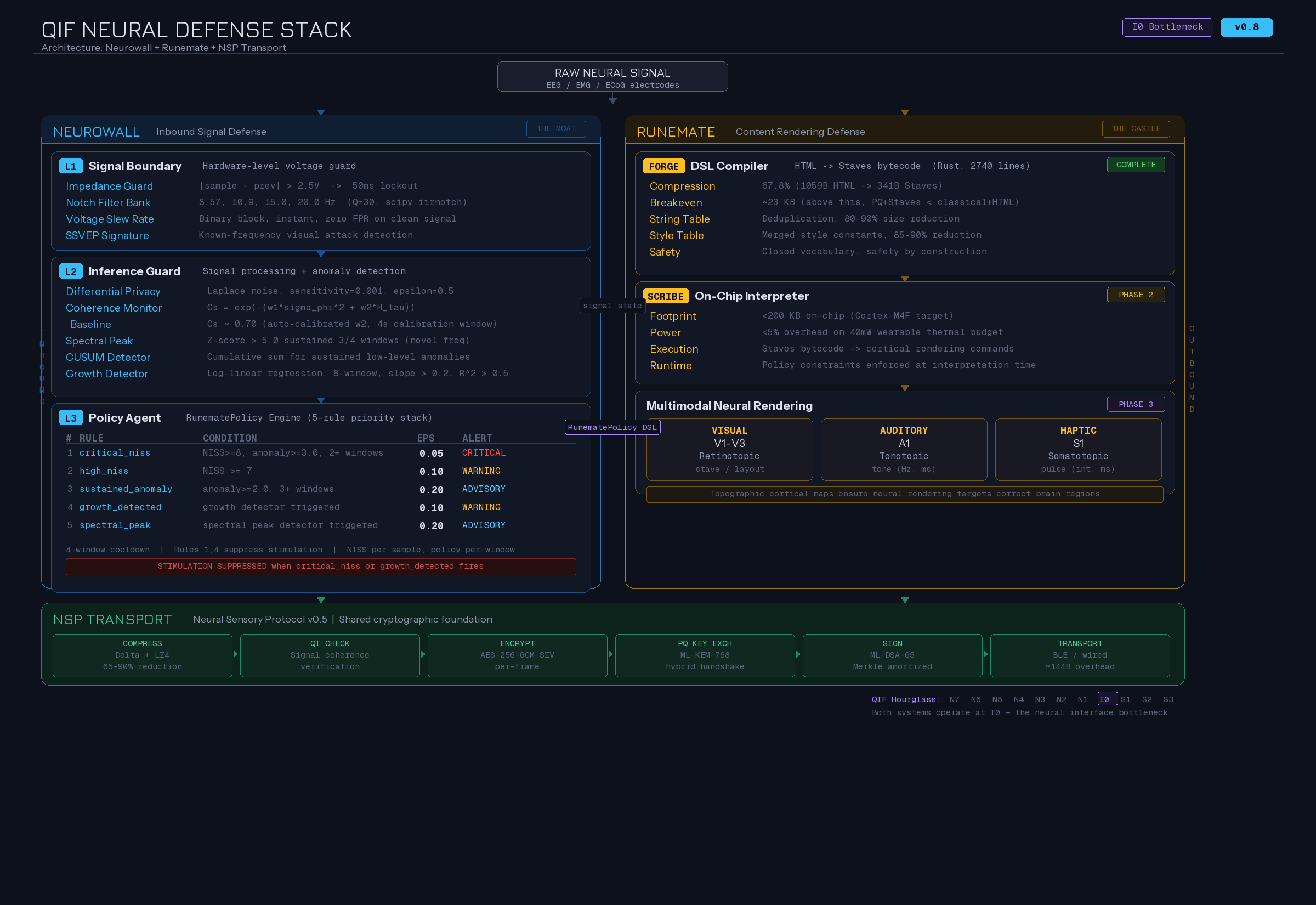This screenshot has height=905, width=1316.
Task: Click the NEUROWALL panel title
Action: pyautogui.click(x=97, y=132)
